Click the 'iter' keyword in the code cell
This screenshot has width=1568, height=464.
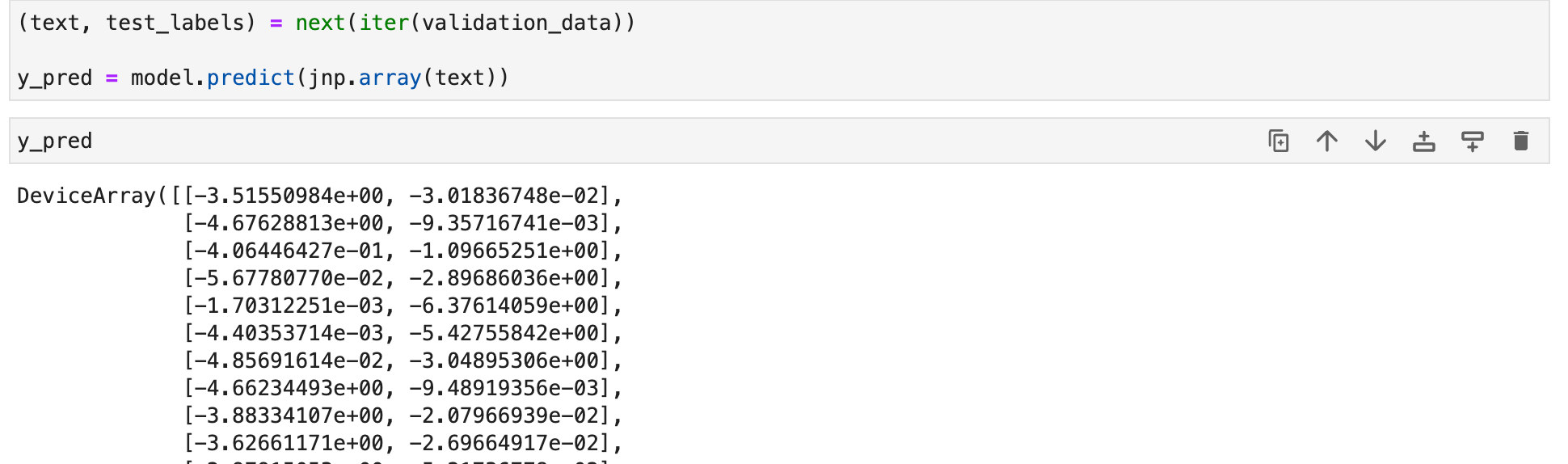(384, 23)
